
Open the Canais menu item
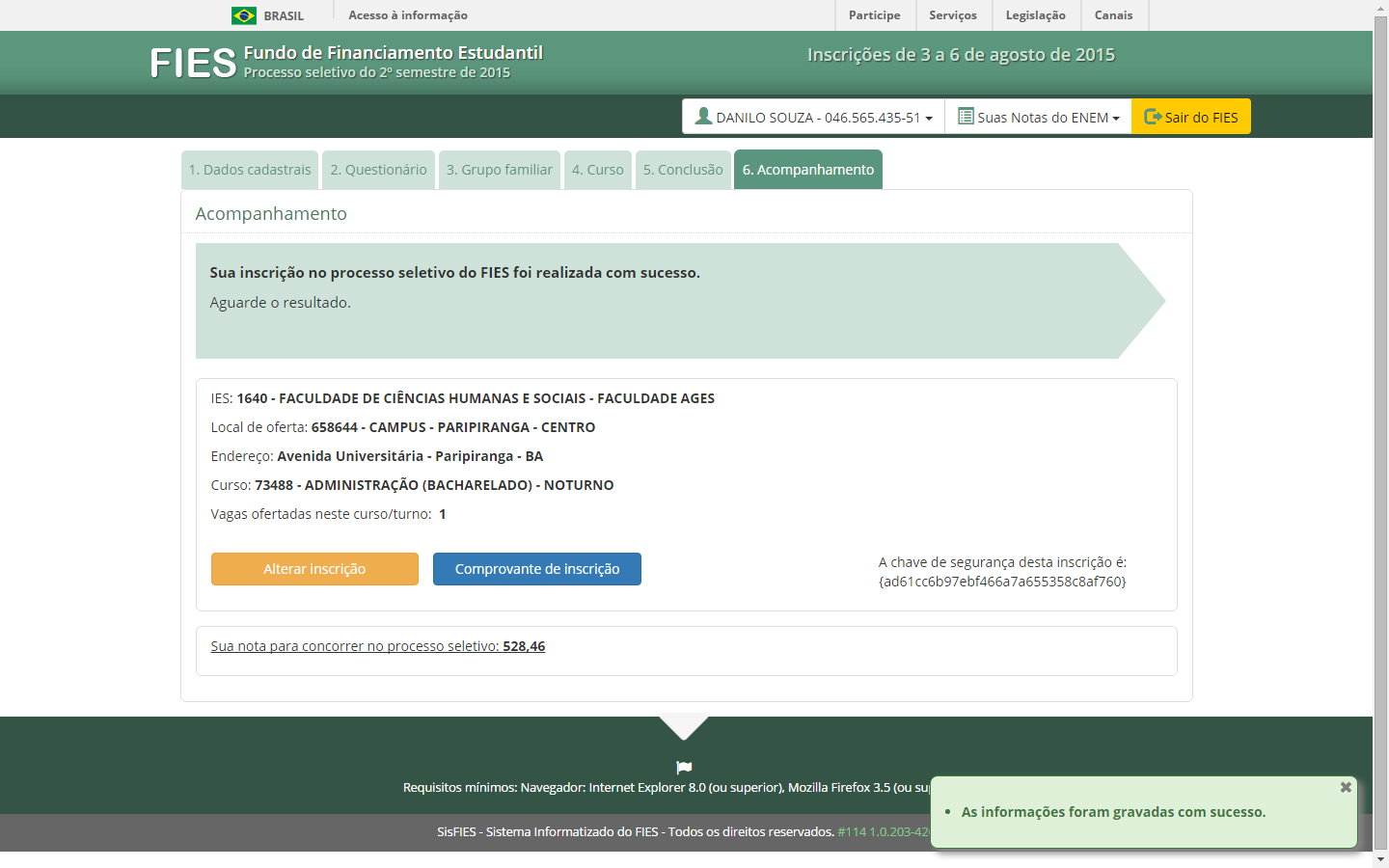pyautogui.click(x=1114, y=15)
